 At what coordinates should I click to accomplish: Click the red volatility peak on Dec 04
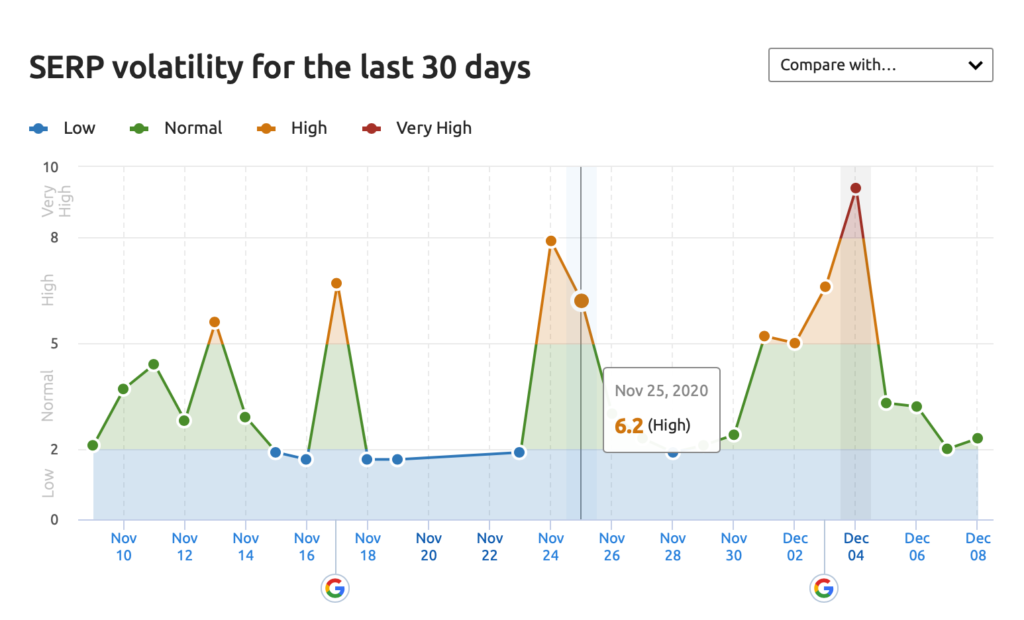pyautogui.click(x=855, y=186)
